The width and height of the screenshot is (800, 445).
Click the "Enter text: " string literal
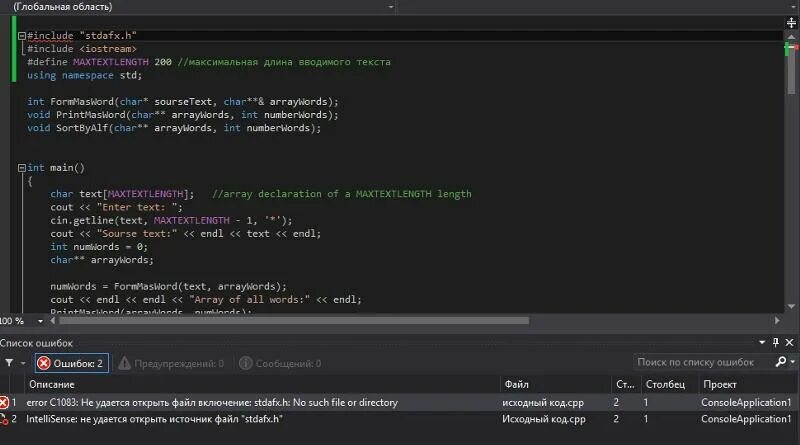tap(137, 207)
